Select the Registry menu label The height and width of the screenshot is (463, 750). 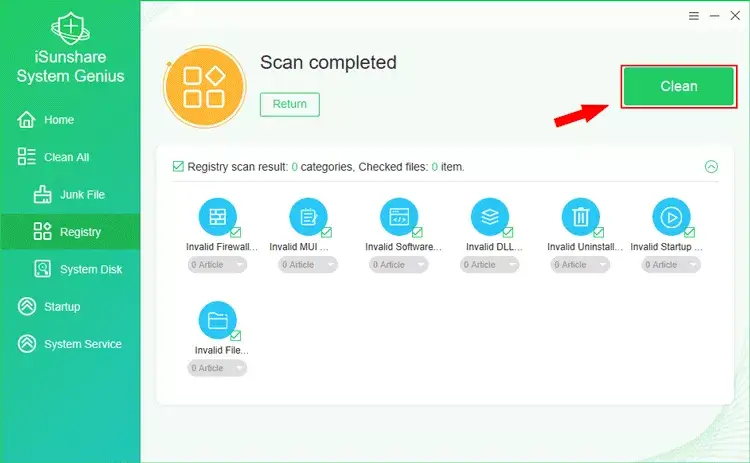click(80, 232)
